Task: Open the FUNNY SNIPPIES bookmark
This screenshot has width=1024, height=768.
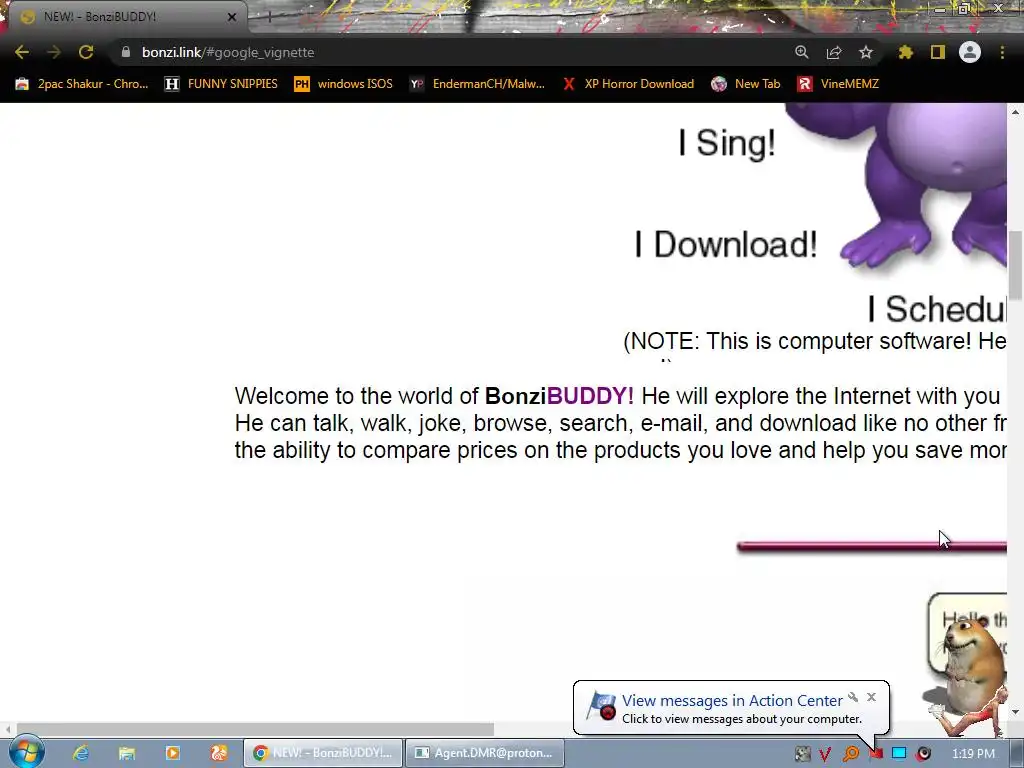Action: pyautogui.click(x=221, y=84)
